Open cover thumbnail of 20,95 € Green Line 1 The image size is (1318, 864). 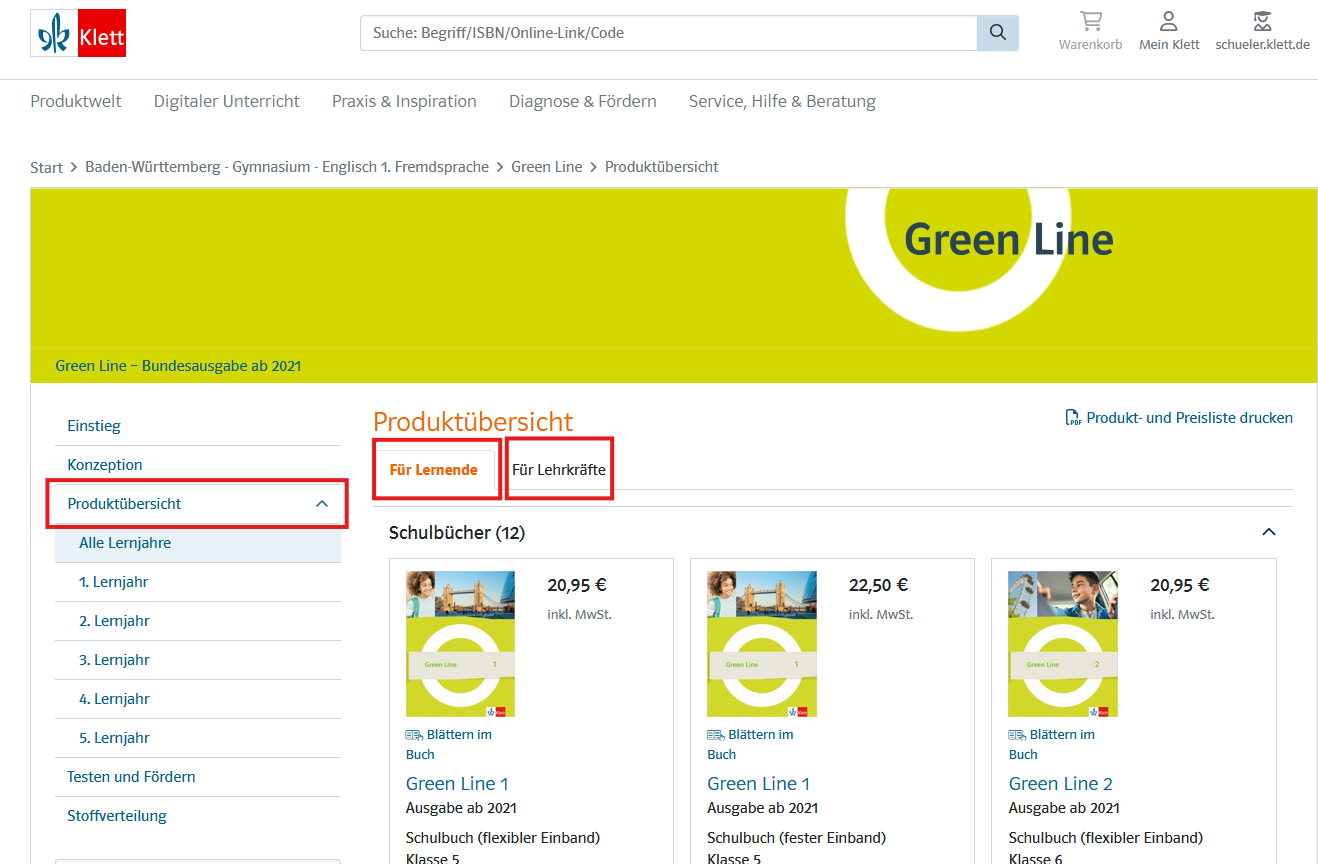(460, 644)
